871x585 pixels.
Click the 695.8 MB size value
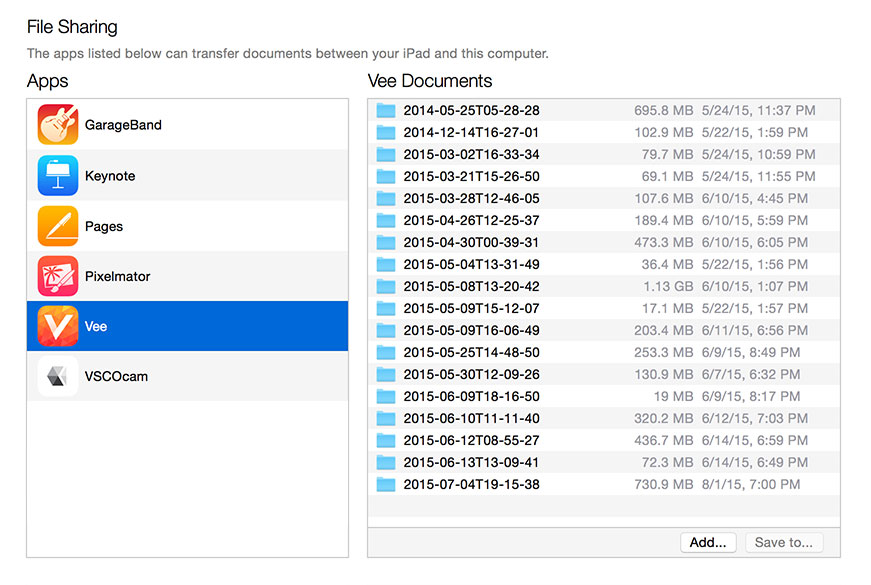[x=663, y=110]
